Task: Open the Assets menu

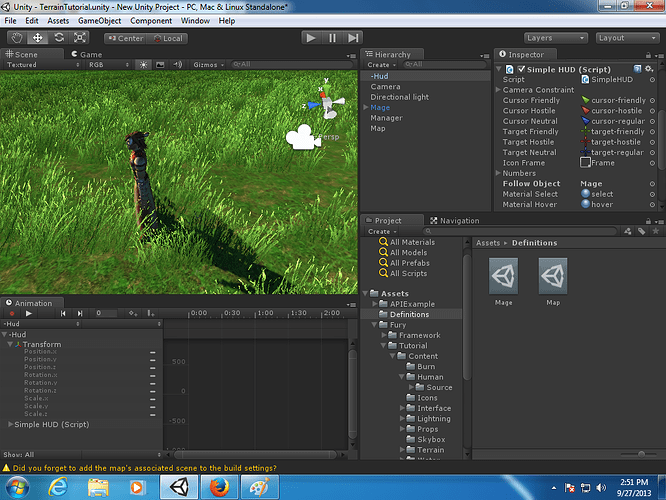Action: tap(58, 21)
